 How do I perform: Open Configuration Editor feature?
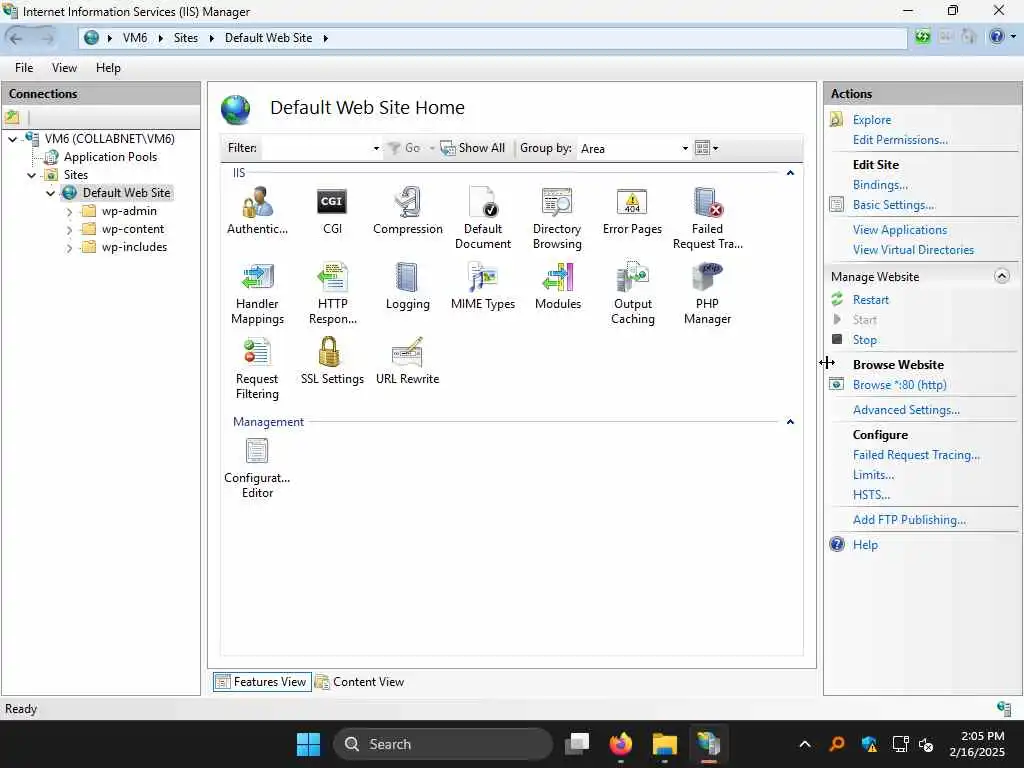[x=257, y=468]
